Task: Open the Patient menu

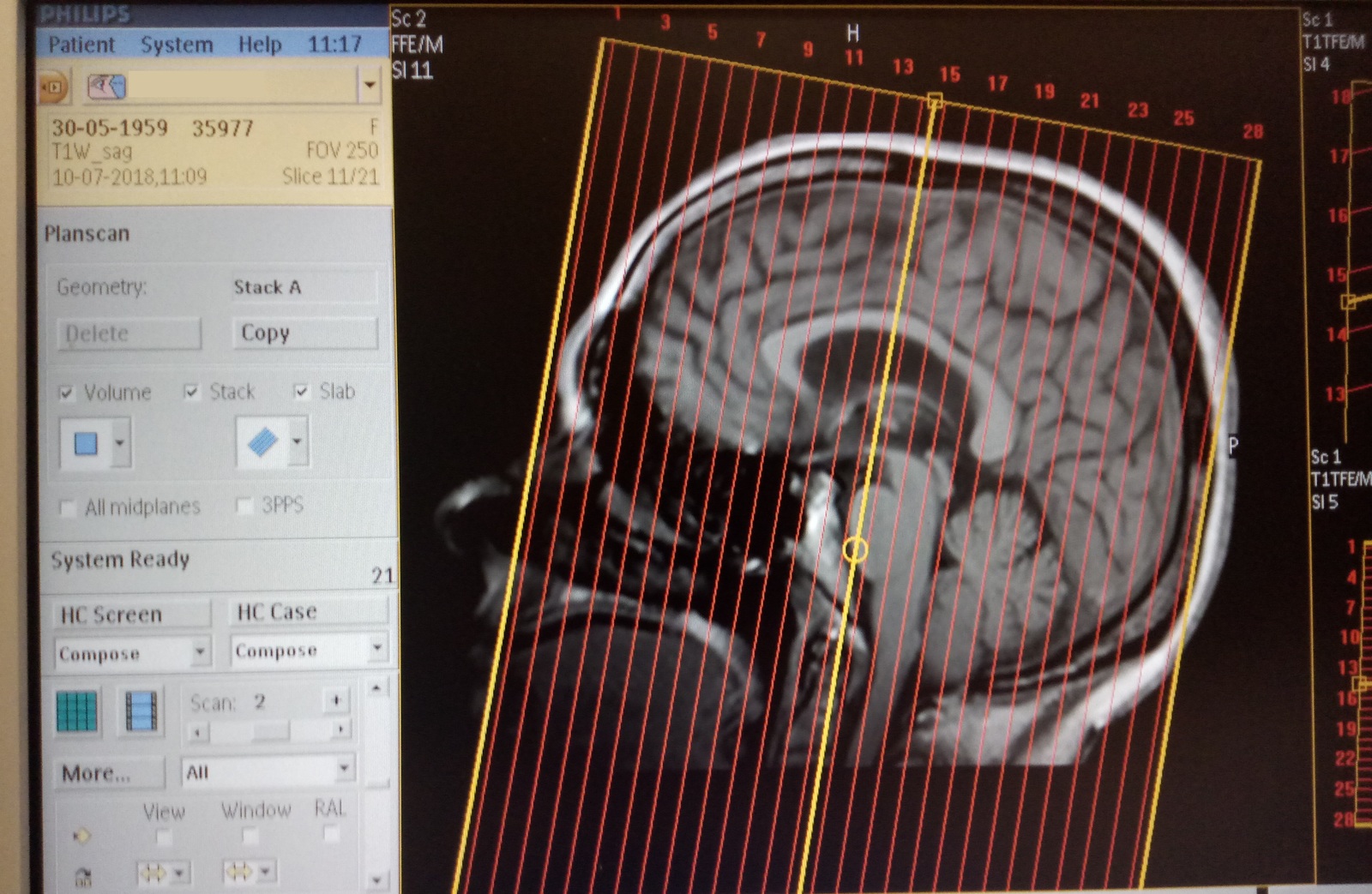Action: point(81,45)
